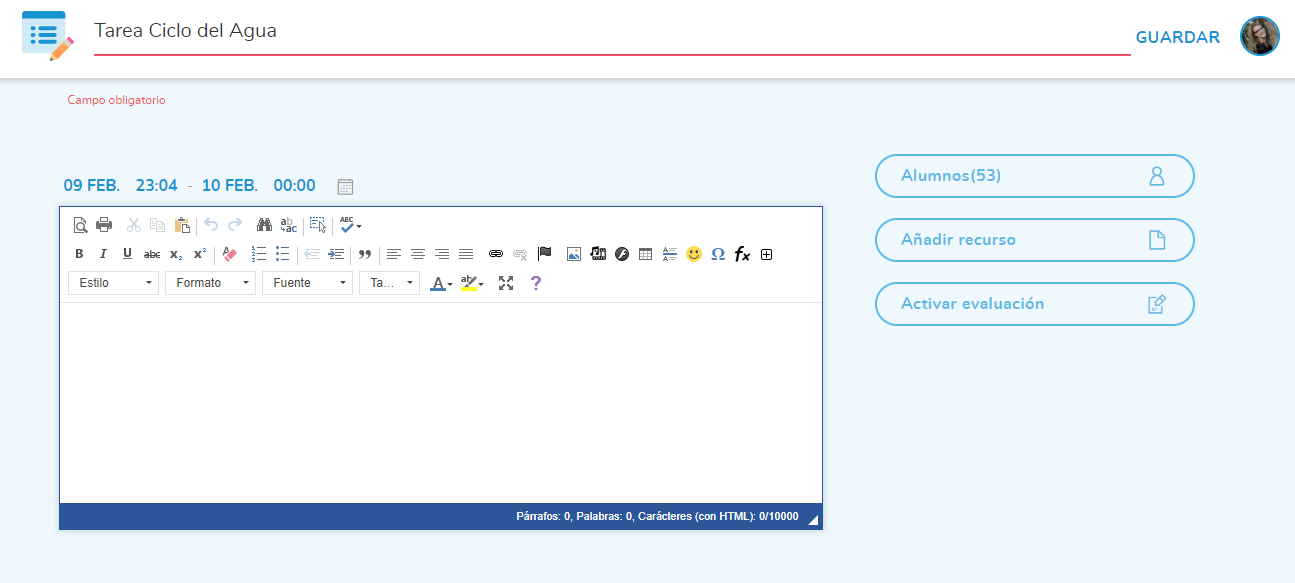Insert special character with Omega icon
The width and height of the screenshot is (1295, 583).
pyautogui.click(x=718, y=254)
